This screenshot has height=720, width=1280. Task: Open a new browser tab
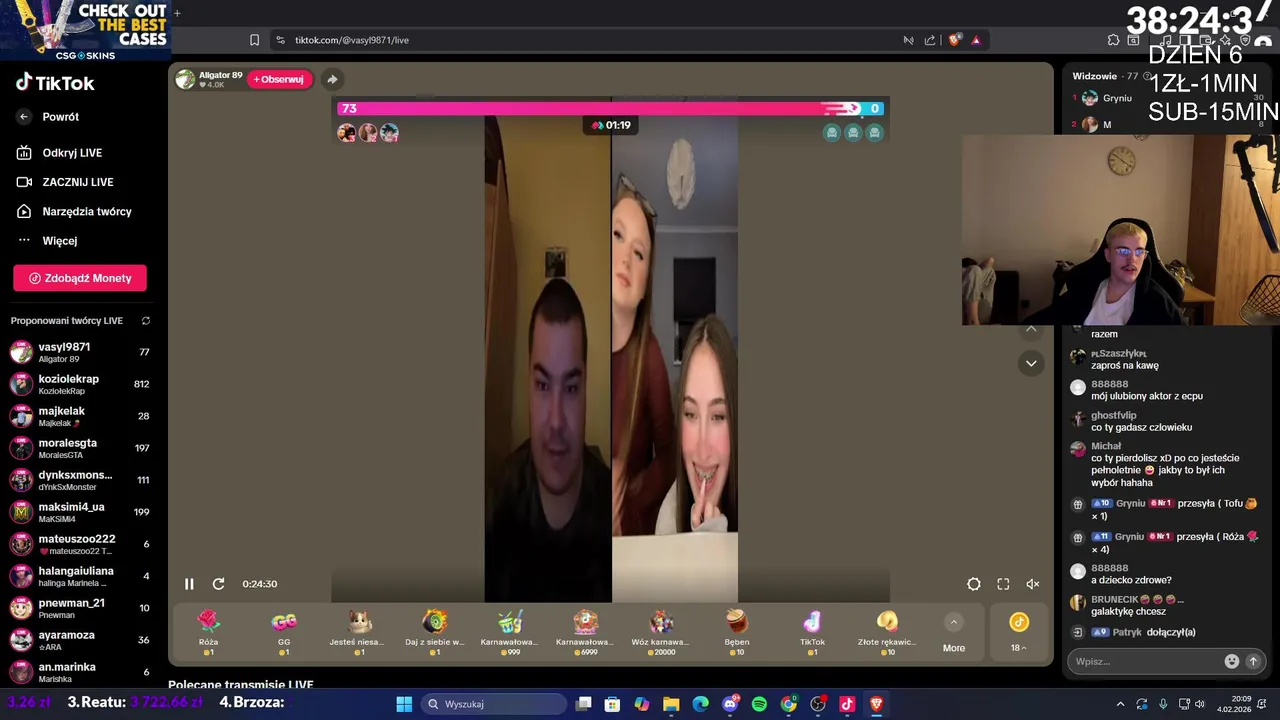coord(177,13)
